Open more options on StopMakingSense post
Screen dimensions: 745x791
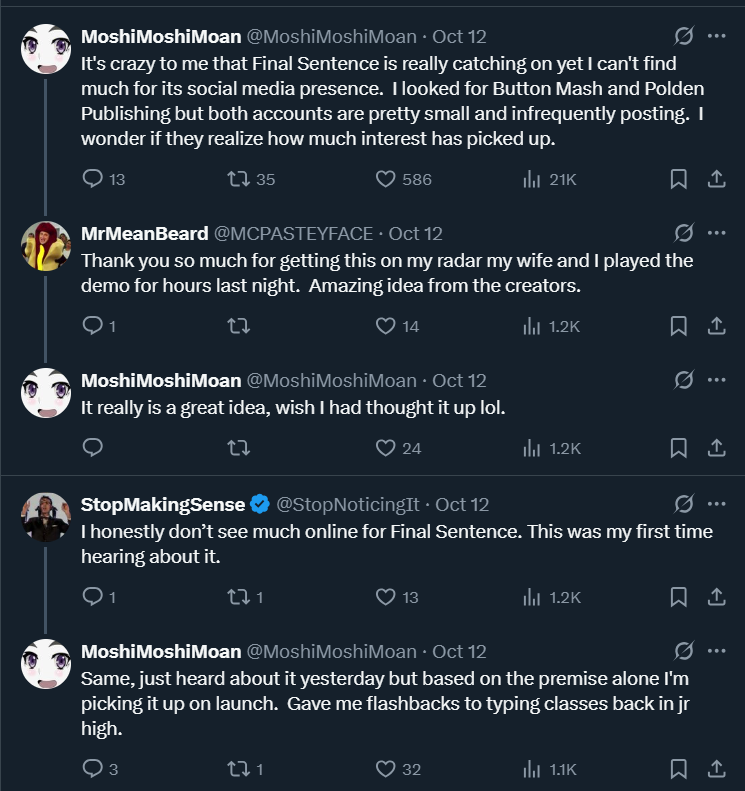point(716,503)
